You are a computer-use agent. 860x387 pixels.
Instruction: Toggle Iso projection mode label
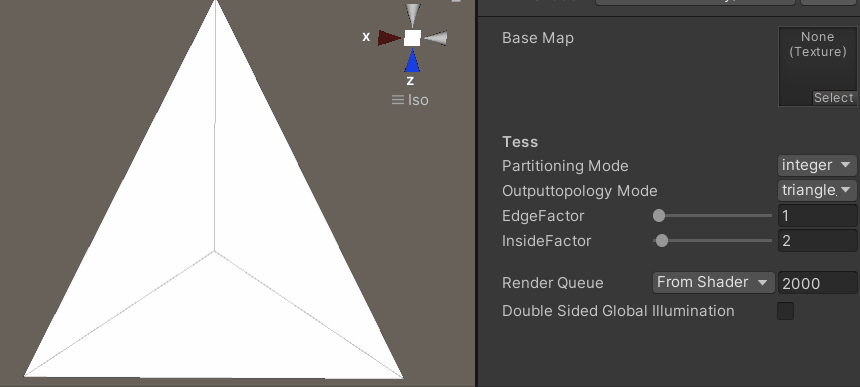pyautogui.click(x=410, y=100)
